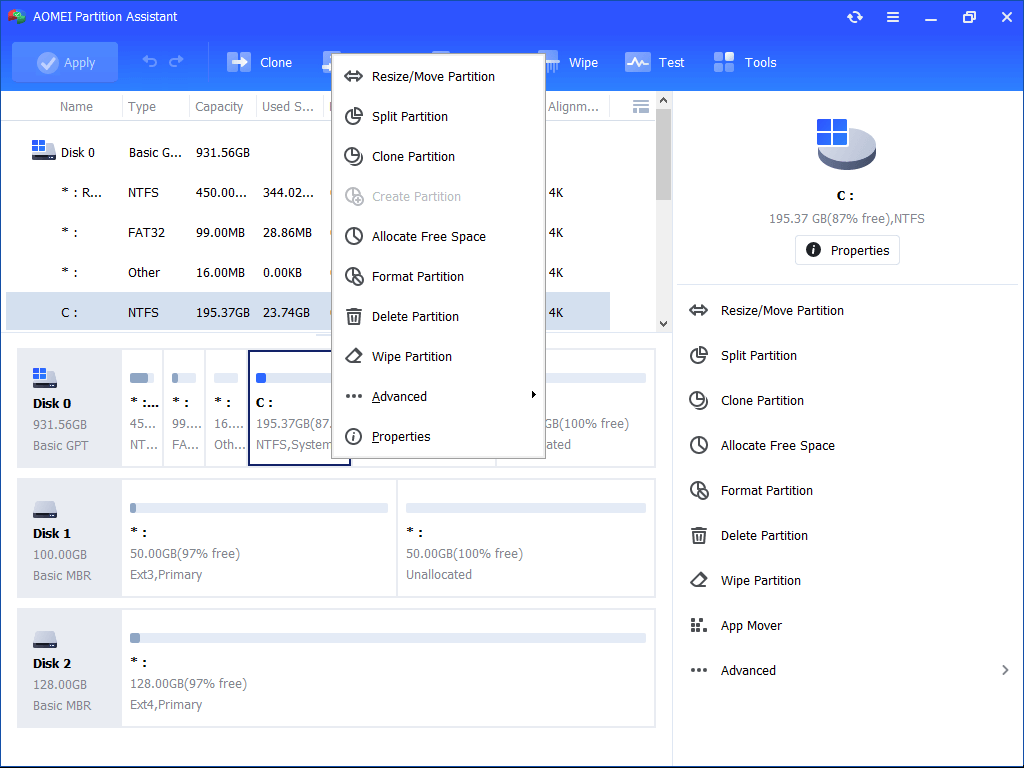1024x768 pixels.
Task: Click the Alignment column header
Action: (573, 106)
